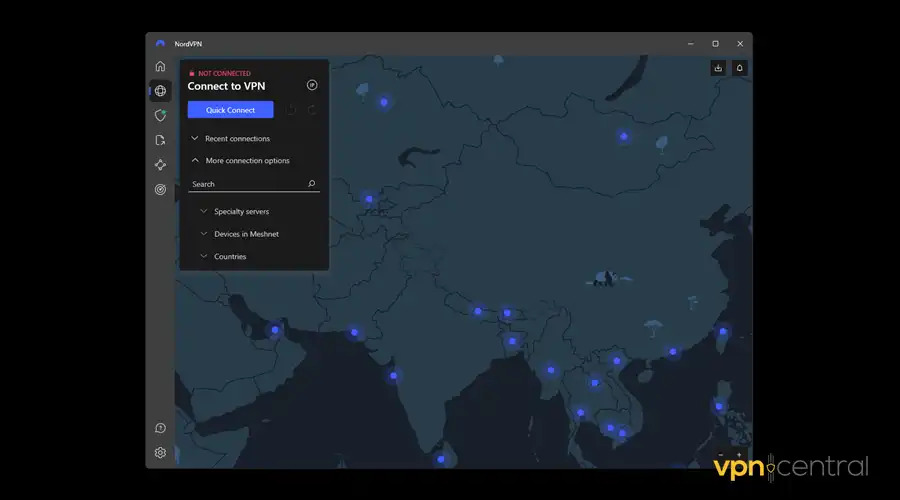Viewport: 900px width, 500px height.
Task: Click the search magnifier icon
Action: [x=311, y=184]
